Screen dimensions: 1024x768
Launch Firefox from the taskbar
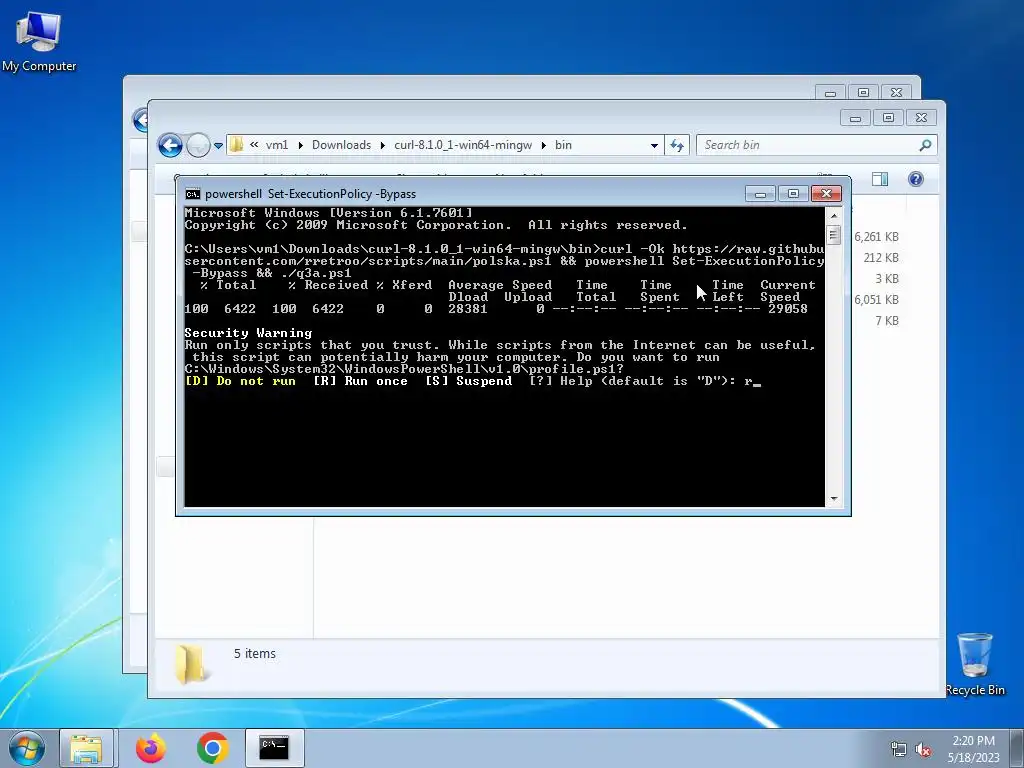pyautogui.click(x=151, y=748)
